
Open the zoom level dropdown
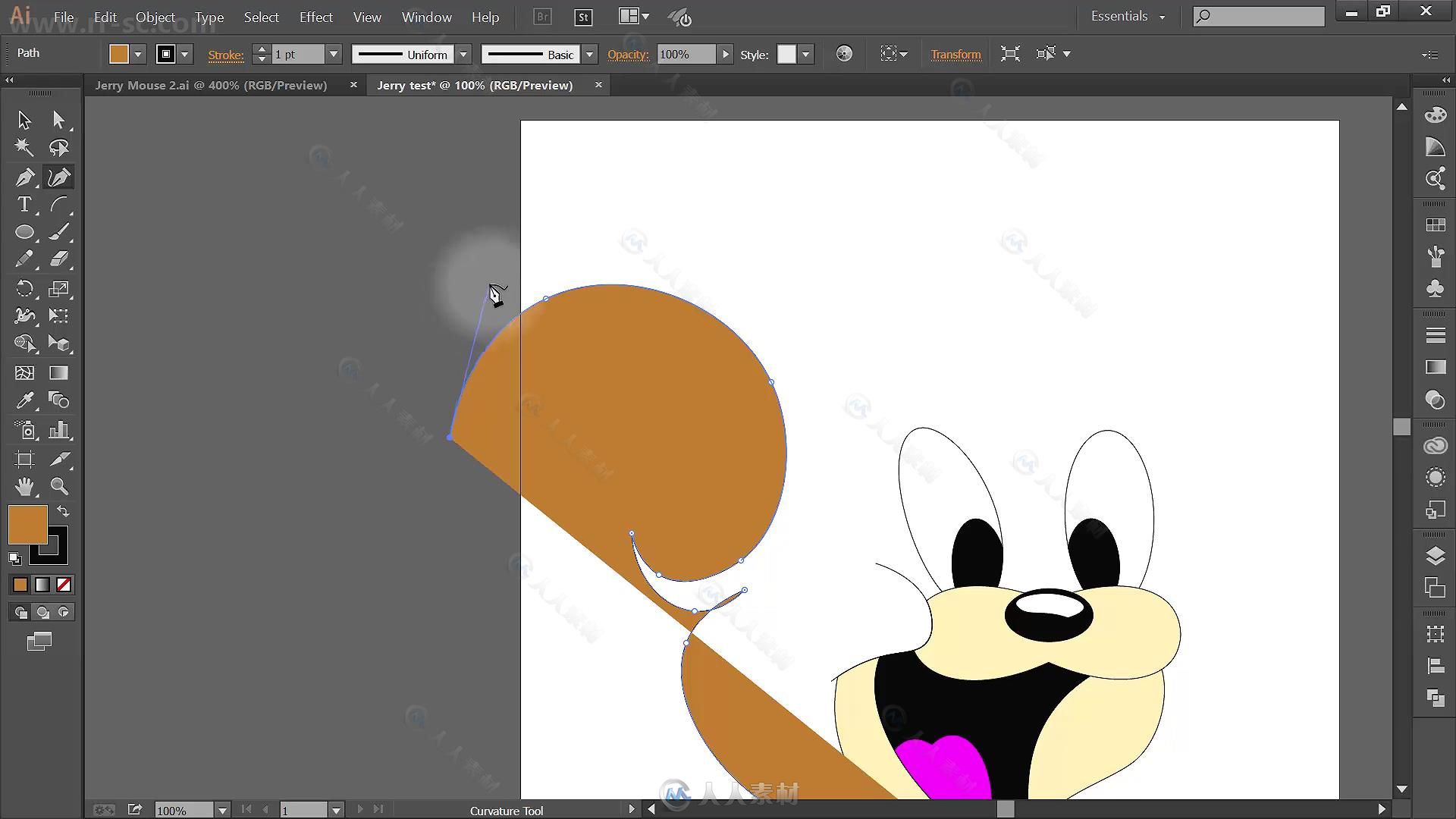tap(222, 810)
